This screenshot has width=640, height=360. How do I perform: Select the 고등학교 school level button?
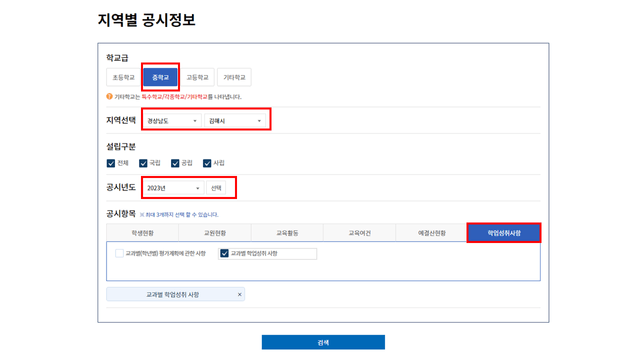coord(197,77)
